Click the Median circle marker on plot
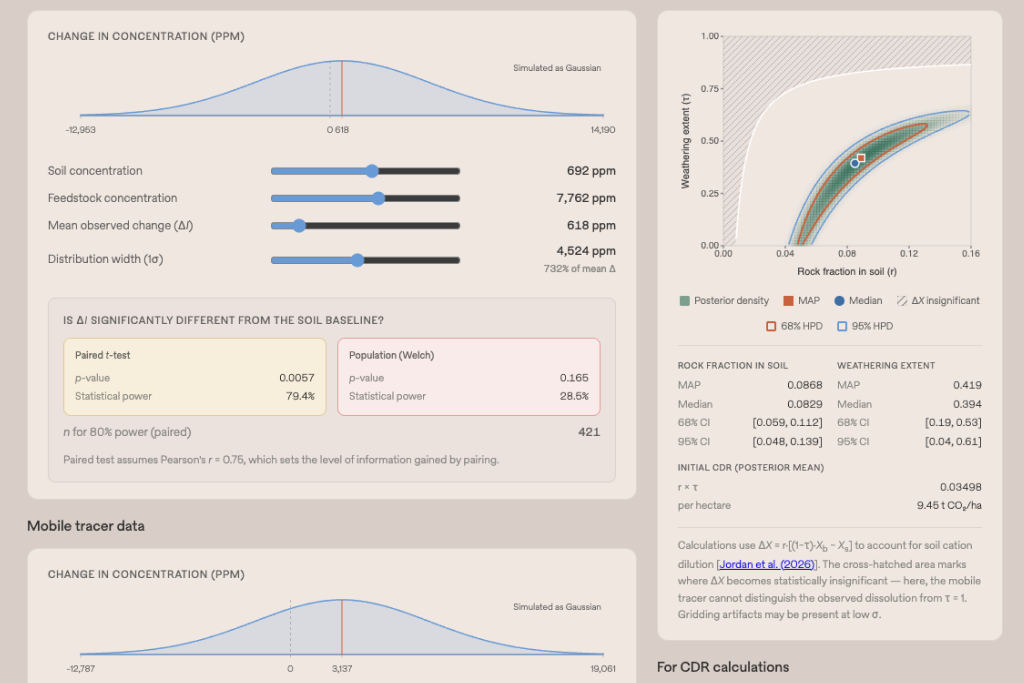1024x683 pixels. coord(855,163)
